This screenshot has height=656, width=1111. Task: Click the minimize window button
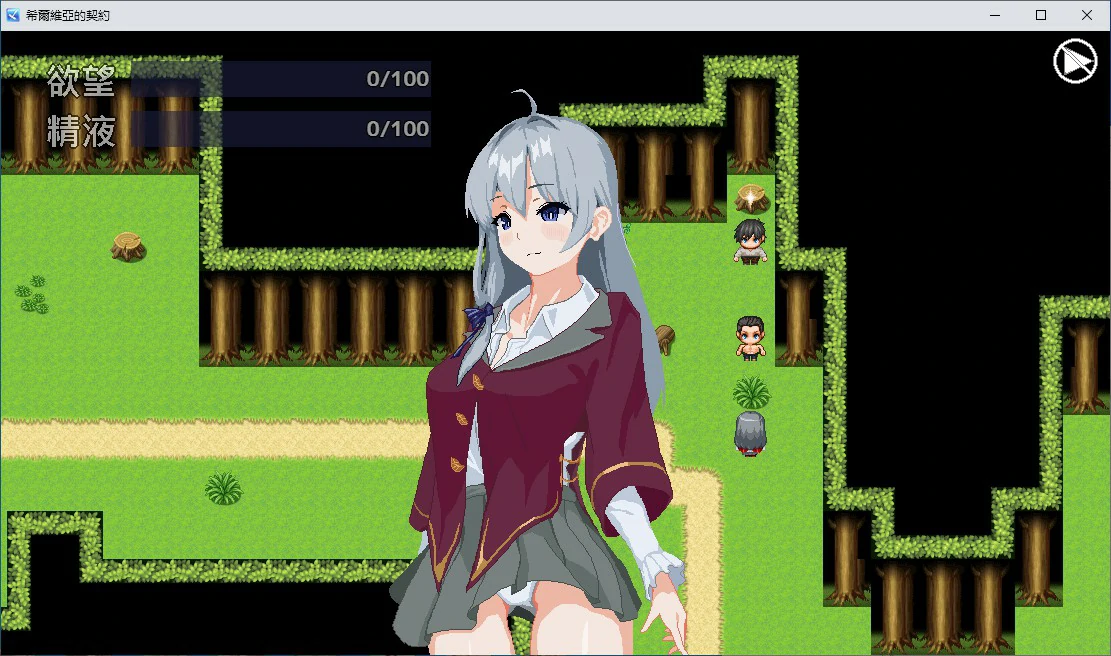(994, 15)
